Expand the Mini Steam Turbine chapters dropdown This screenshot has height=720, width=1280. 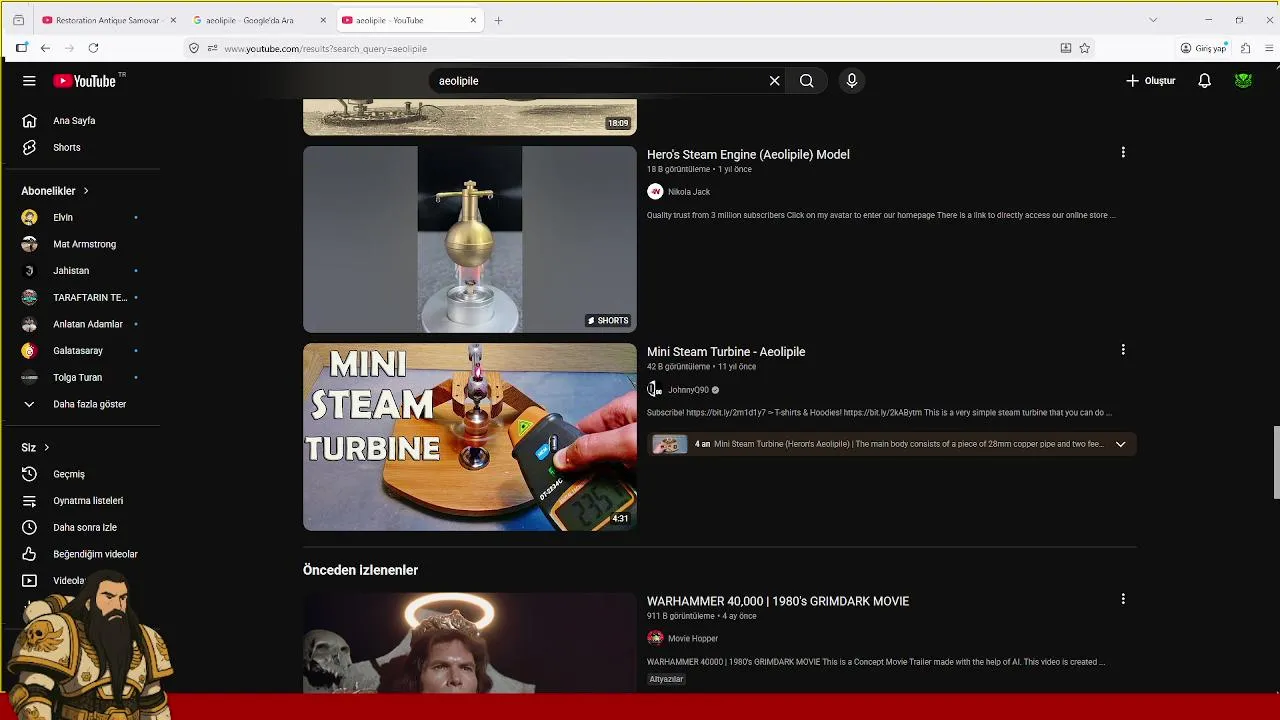tap(1120, 444)
